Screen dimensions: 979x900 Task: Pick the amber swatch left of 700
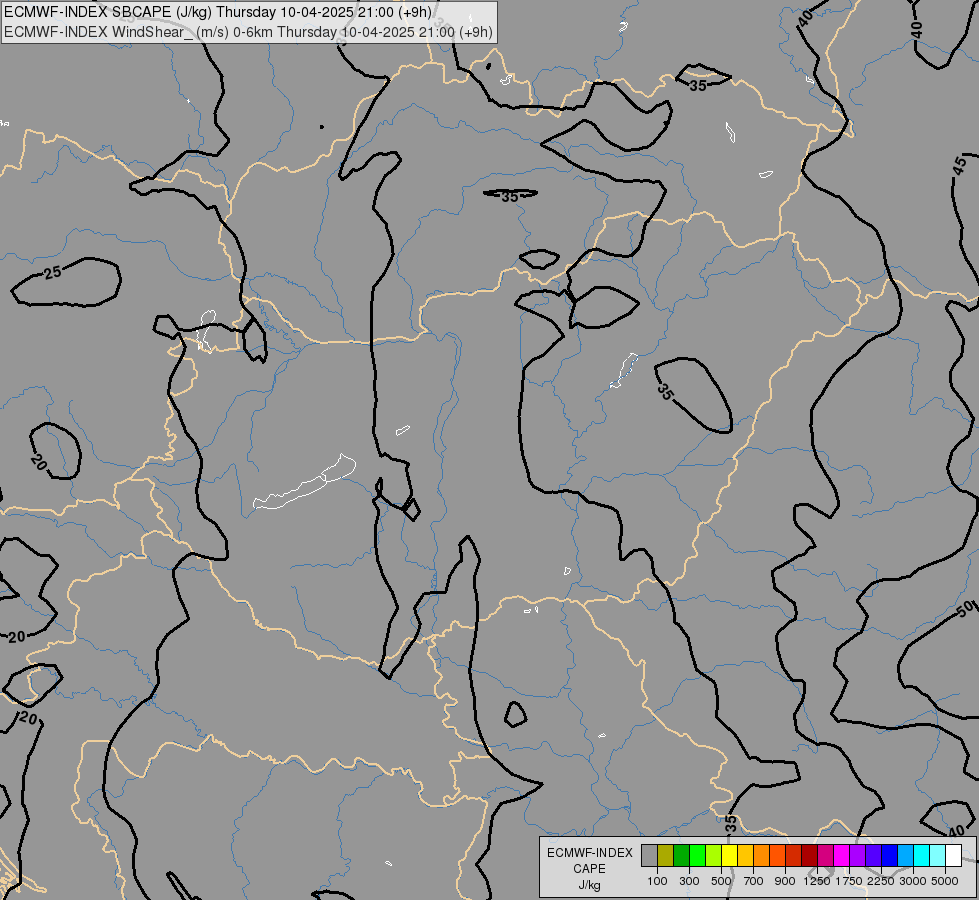pyautogui.click(x=745, y=856)
